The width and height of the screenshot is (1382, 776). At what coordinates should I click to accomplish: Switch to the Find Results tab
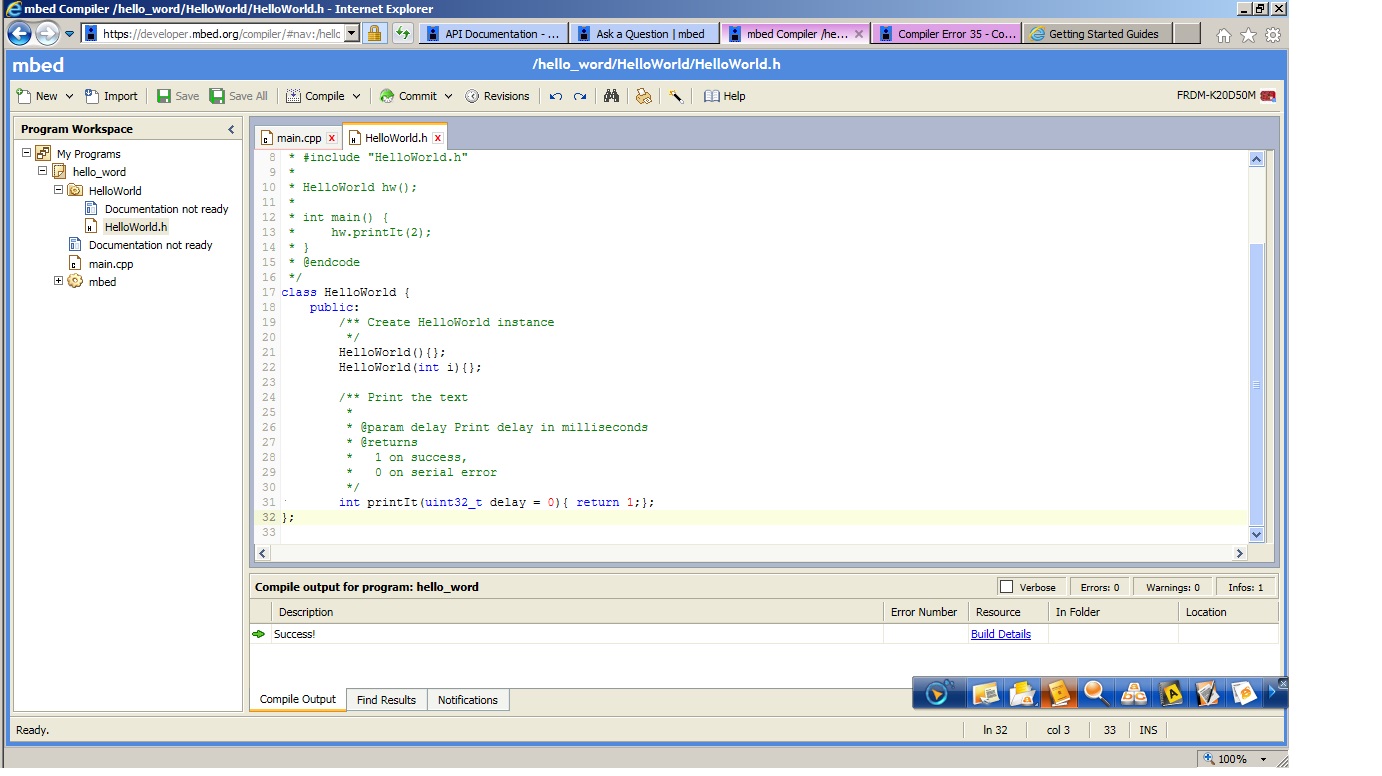[x=386, y=700]
